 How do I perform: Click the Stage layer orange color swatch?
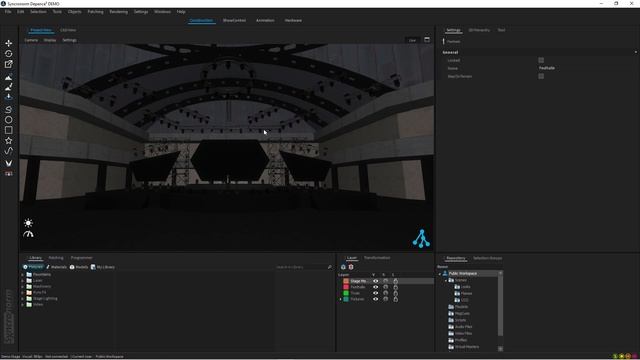[x=346, y=281]
